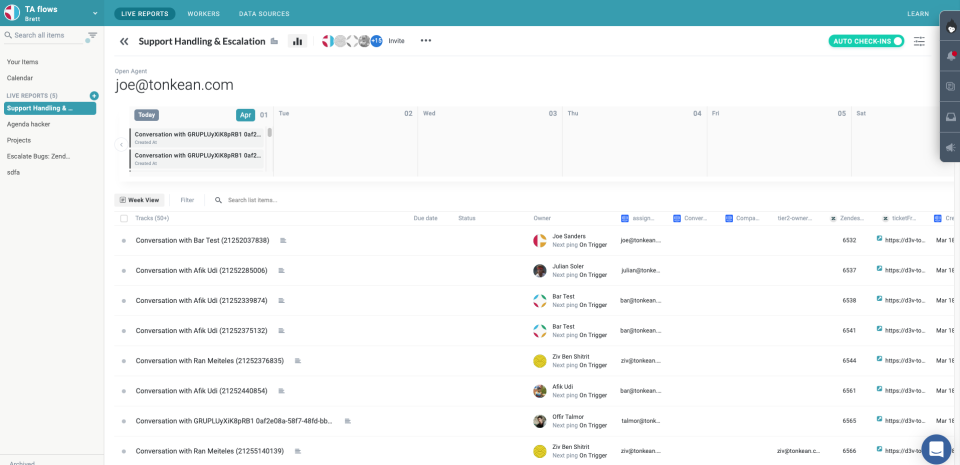Add a new live report
Image resolution: width=960 pixels, height=465 pixels.
[94, 95]
